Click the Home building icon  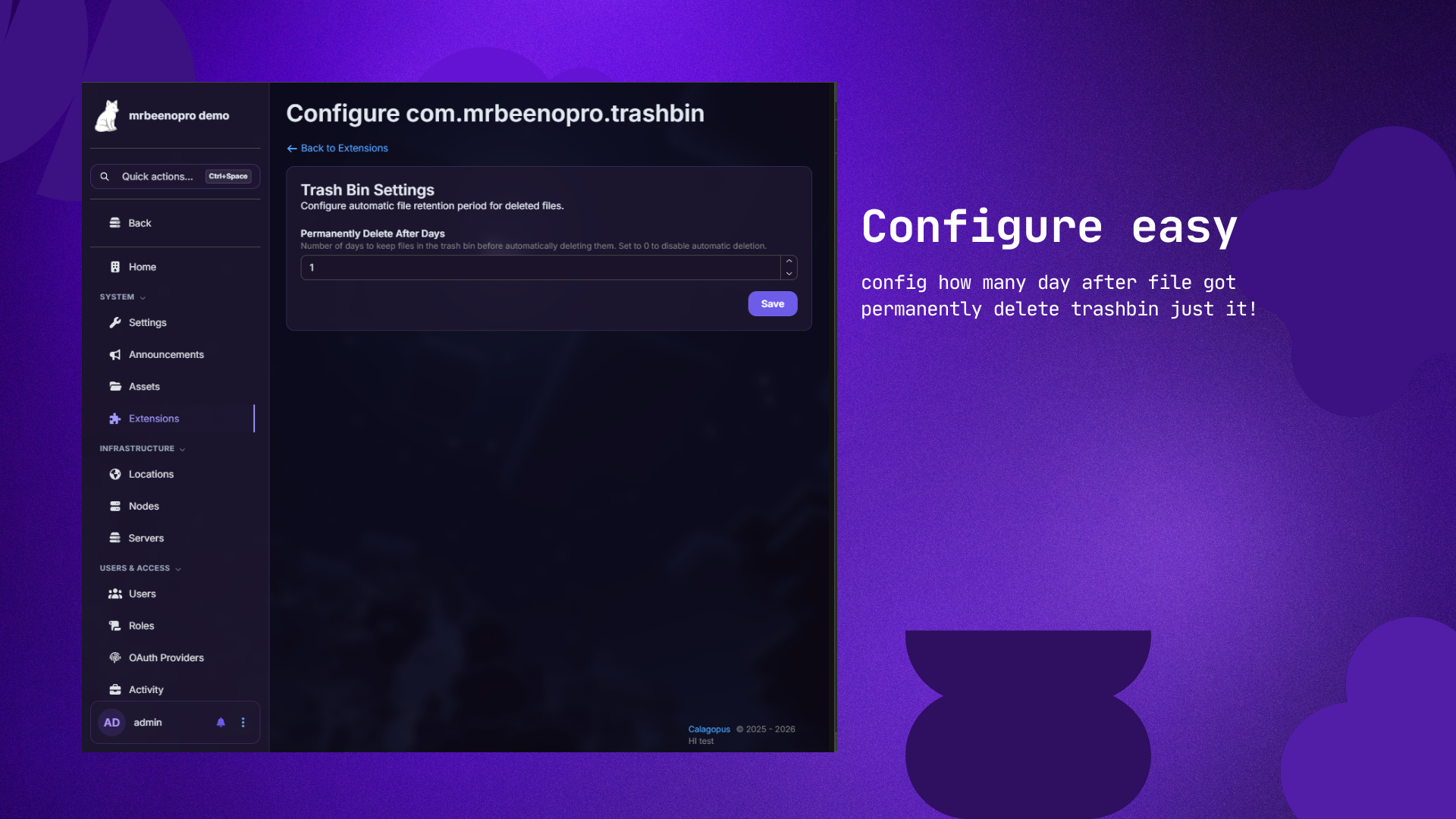tap(115, 267)
